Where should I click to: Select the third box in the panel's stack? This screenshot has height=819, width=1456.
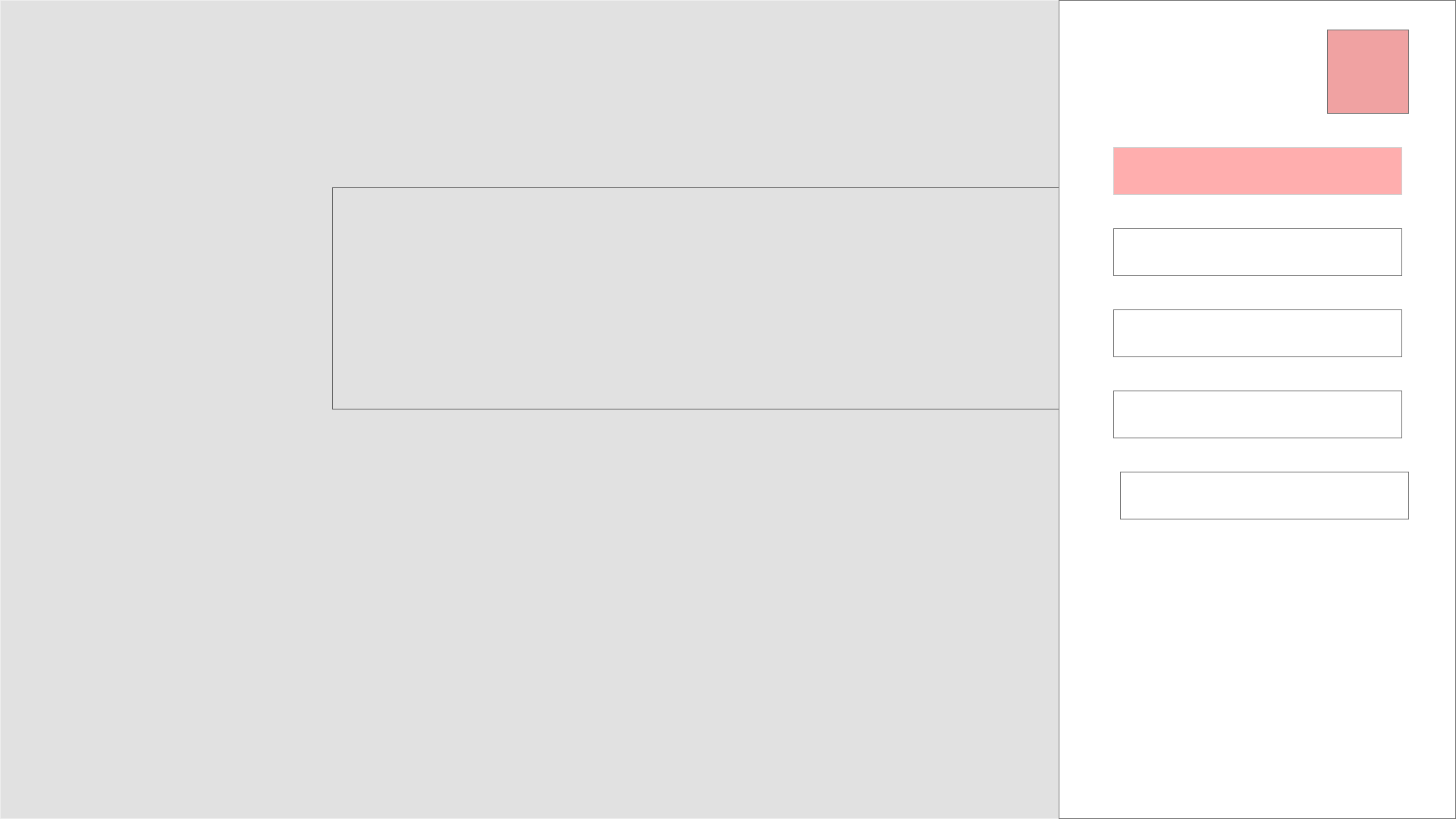point(1257,333)
